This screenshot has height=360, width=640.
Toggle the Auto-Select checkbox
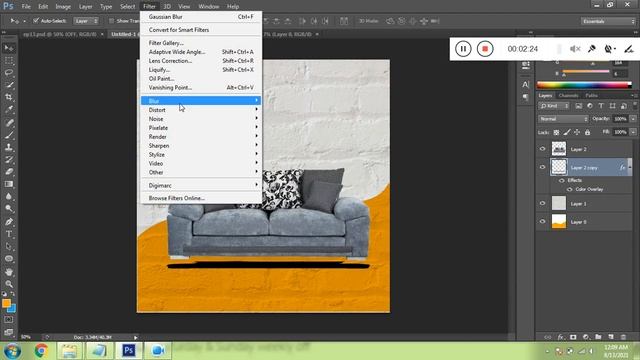(36, 20)
